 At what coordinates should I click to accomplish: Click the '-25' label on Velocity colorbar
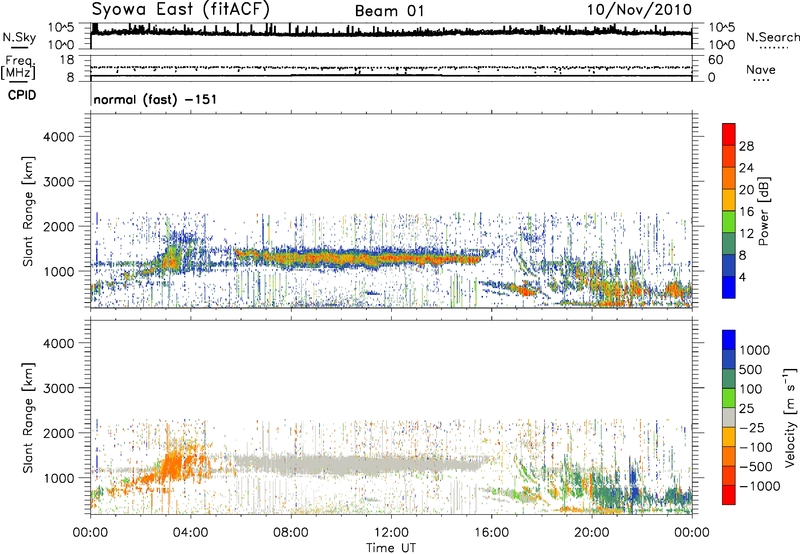click(x=752, y=427)
